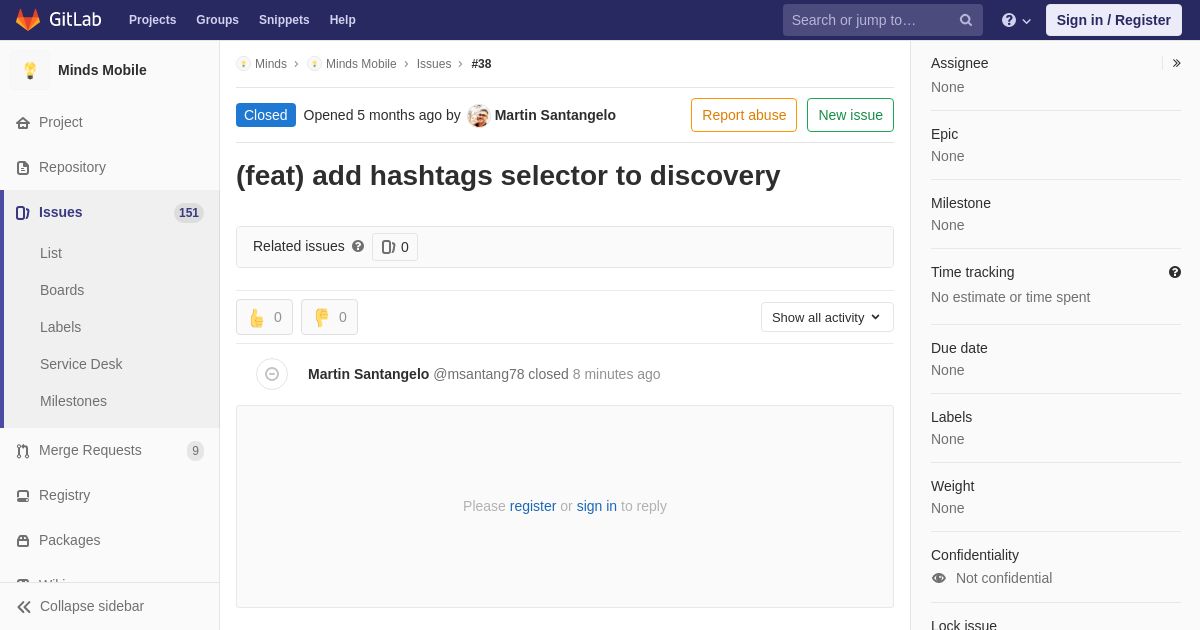Screen dimensions: 1200x630
Task: Click the New issue button
Action: point(850,115)
